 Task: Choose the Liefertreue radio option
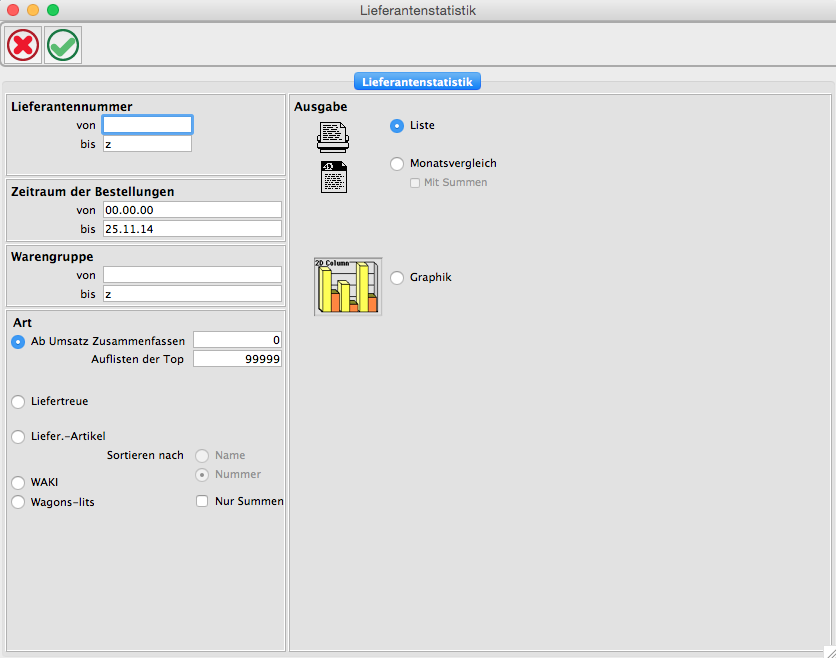point(18,402)
